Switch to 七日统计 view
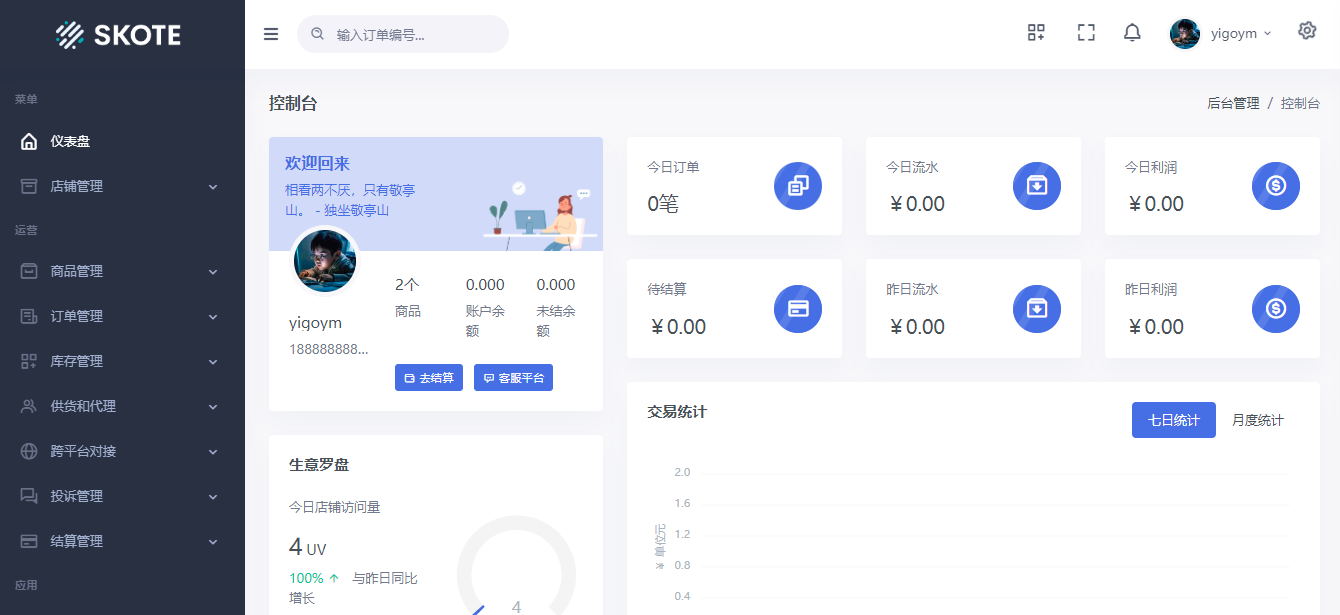 1173,420
